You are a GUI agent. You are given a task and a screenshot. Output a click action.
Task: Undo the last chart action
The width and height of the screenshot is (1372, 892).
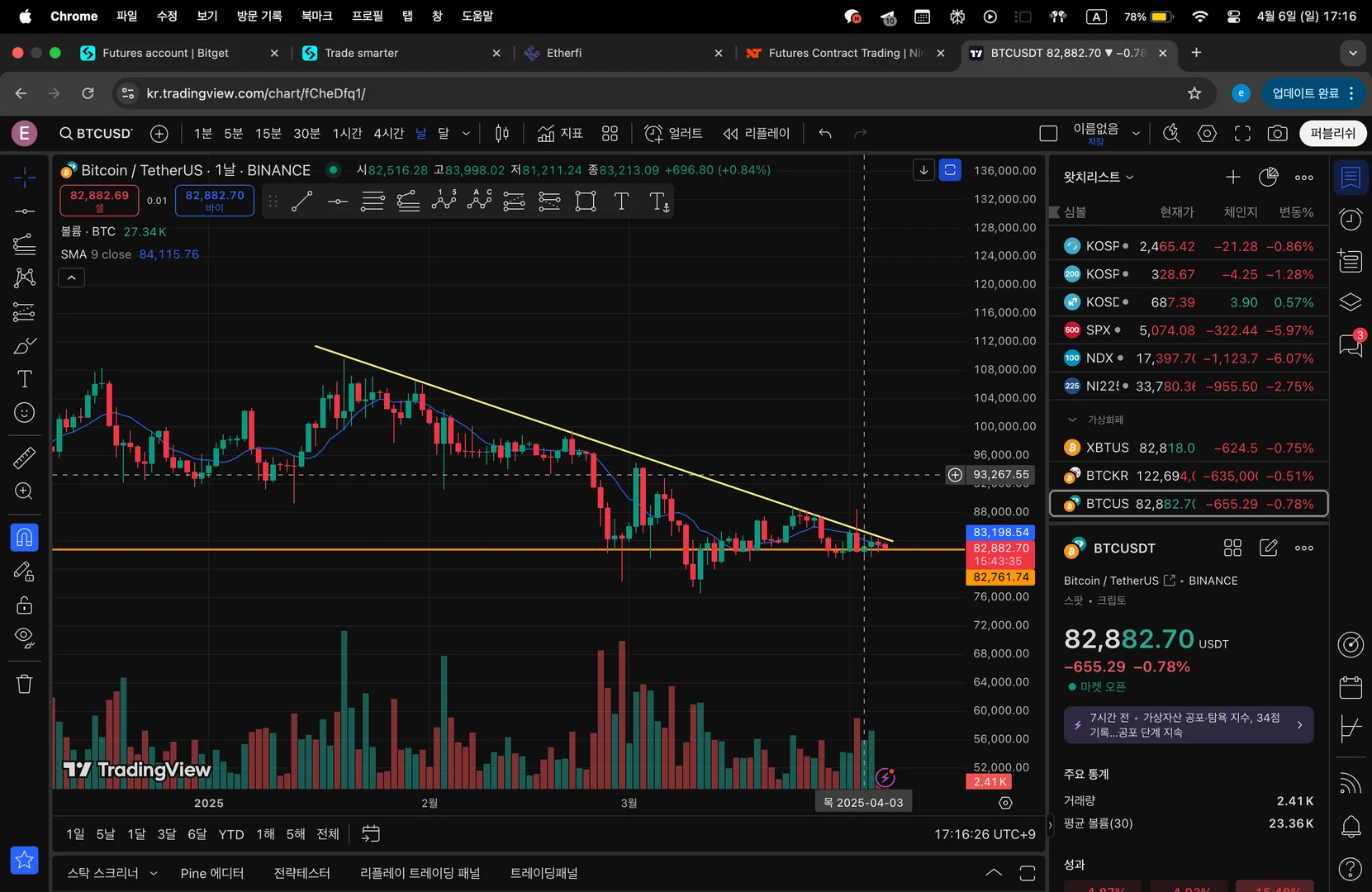pos(824,134)
